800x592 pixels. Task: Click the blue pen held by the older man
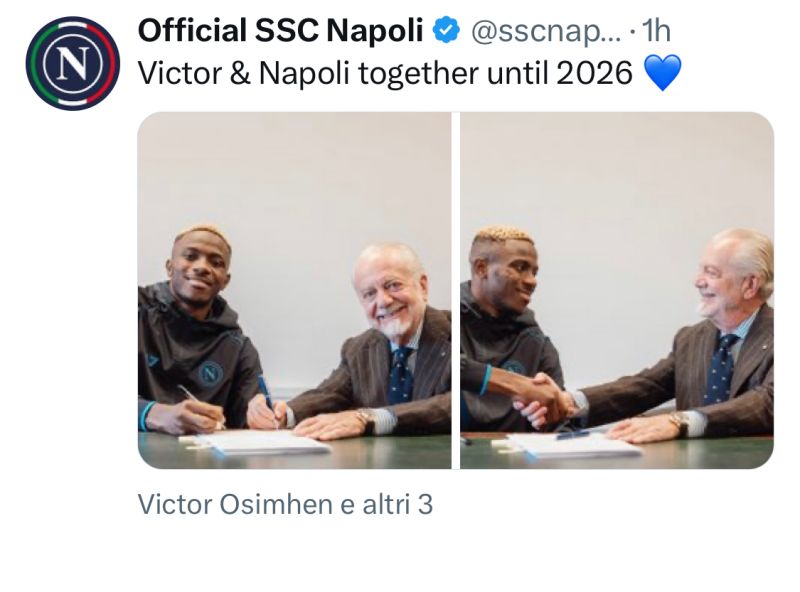coord(266,397)
